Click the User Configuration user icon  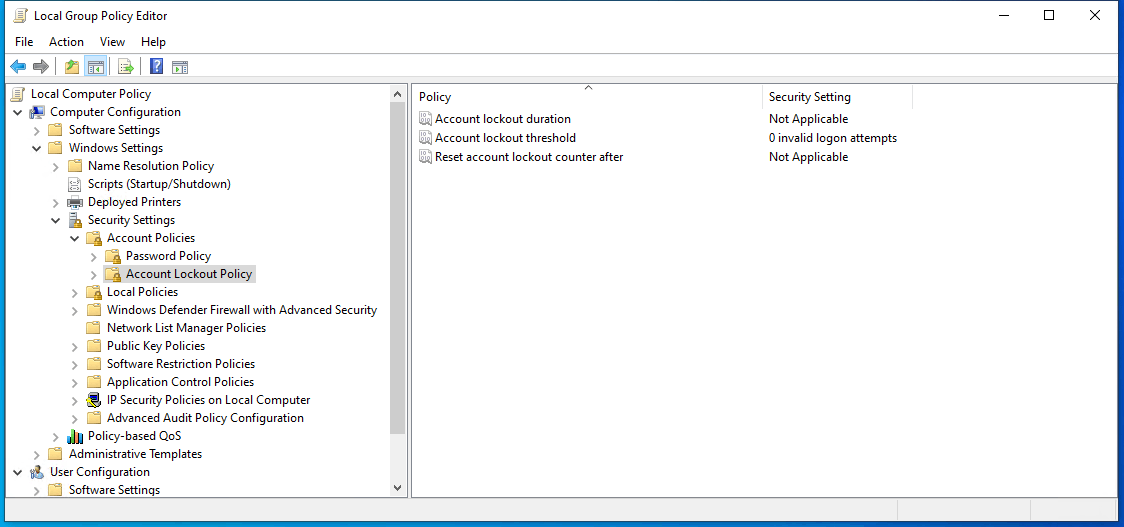pos(37,472)
